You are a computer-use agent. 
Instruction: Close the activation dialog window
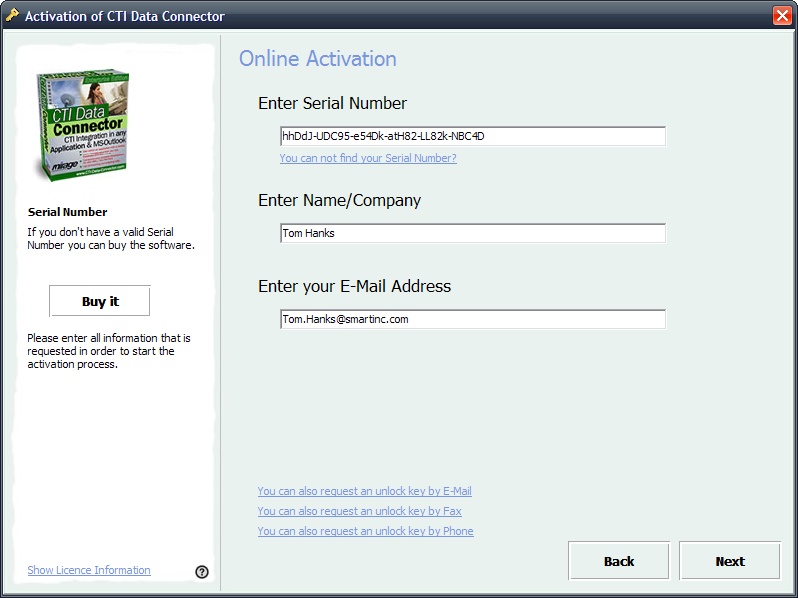(x=782, y=15)
